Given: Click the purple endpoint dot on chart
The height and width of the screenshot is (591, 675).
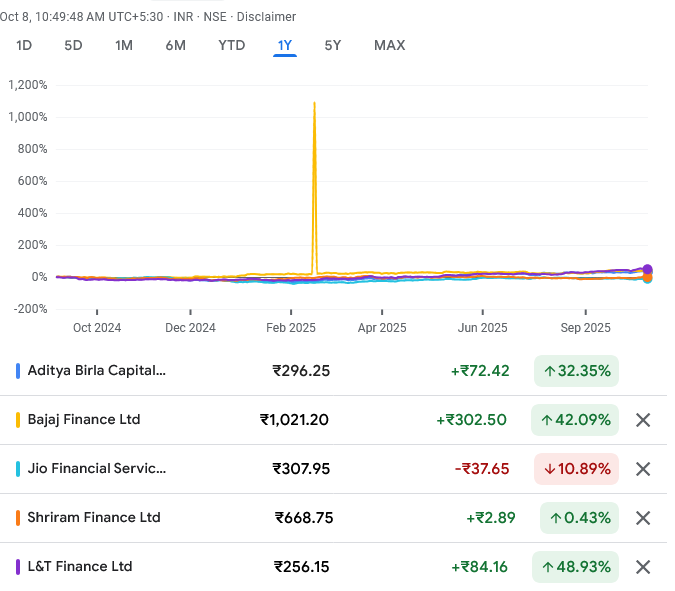Looking at the screenshot, I should pos(647,269).
